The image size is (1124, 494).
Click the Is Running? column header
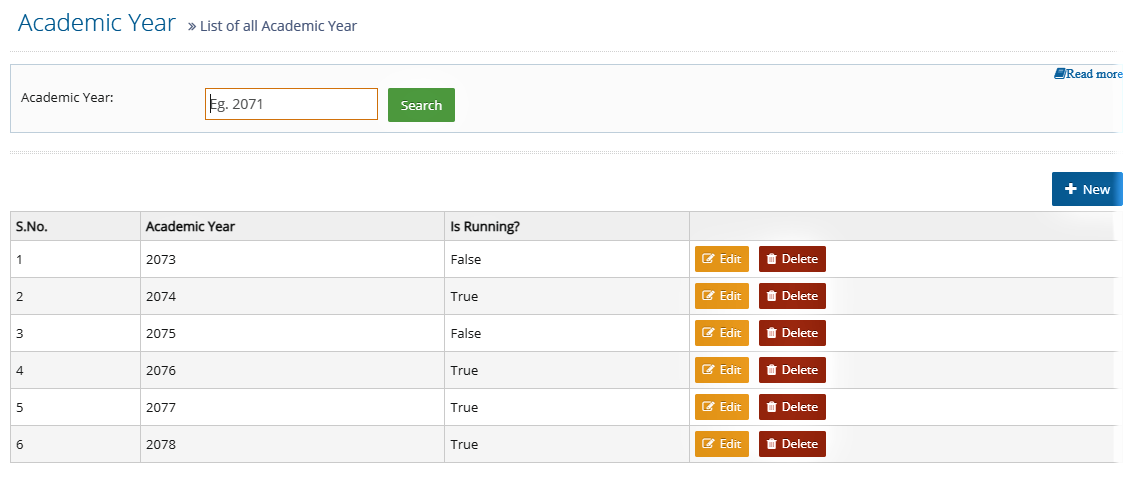click(x=485, y=227)
